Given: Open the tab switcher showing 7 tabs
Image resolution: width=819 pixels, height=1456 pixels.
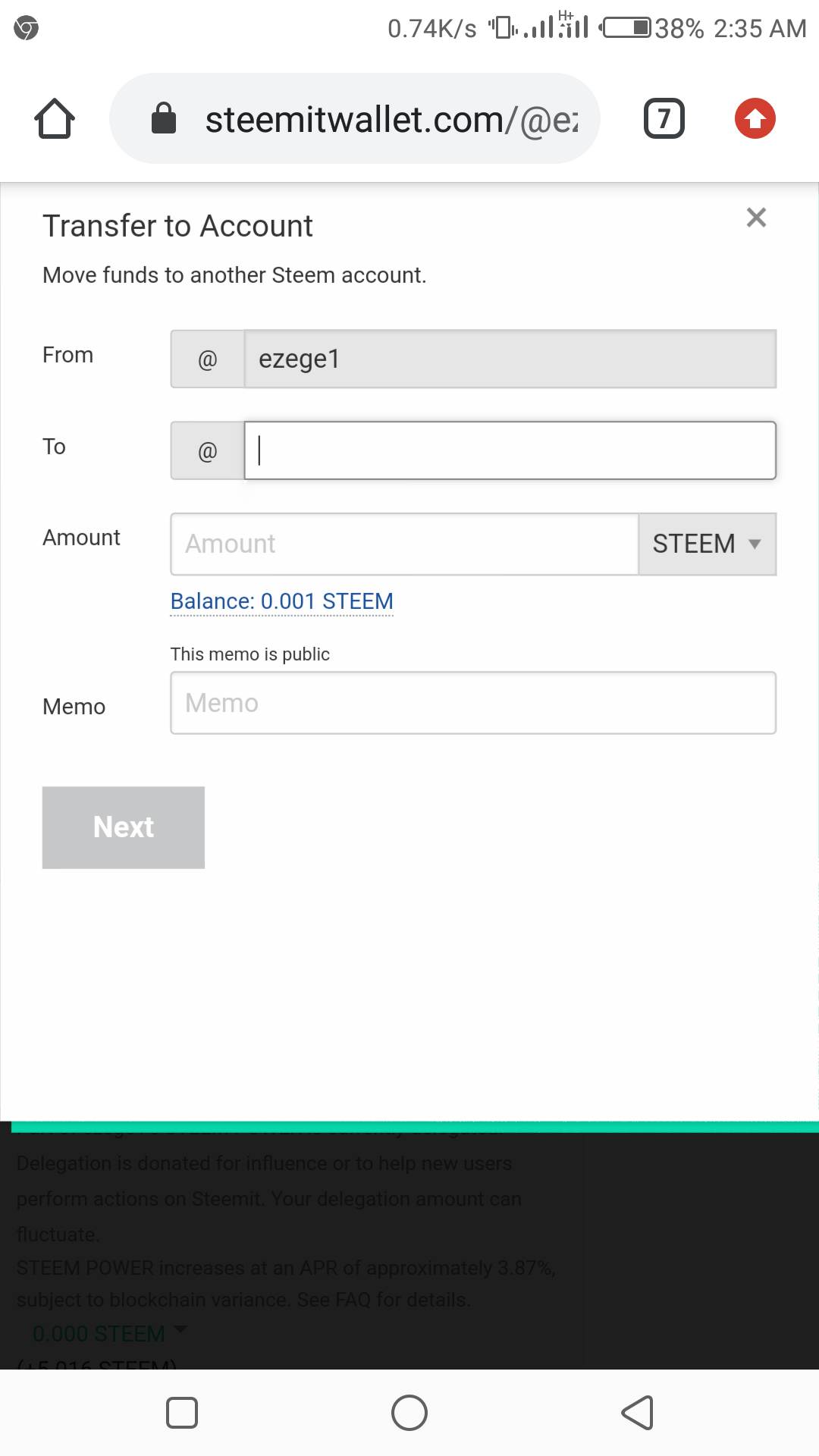Looking at the screenshot, I should pos(664,118).
